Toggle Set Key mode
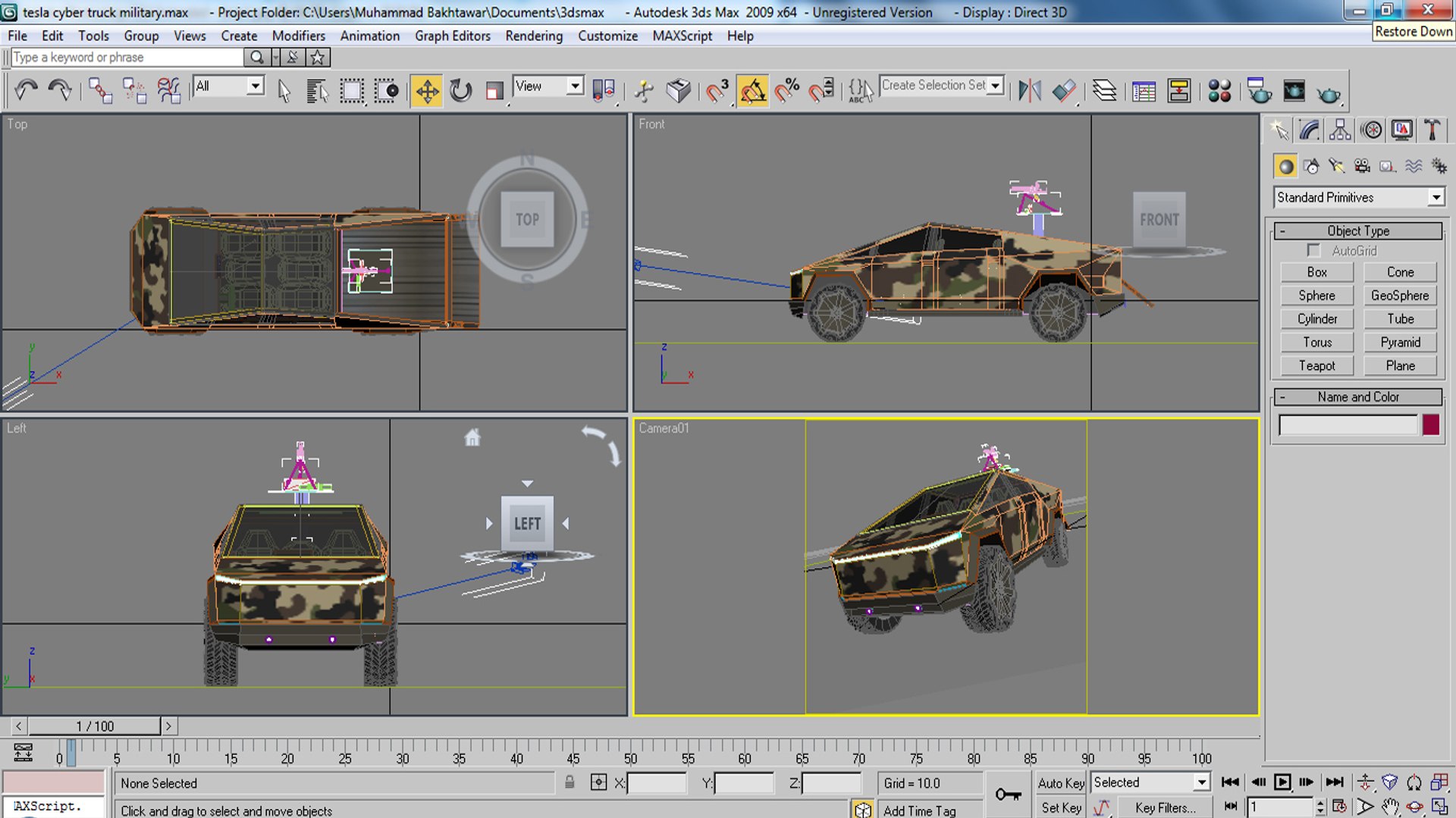Image resolution: width=1456 pixels, height=818 pixels. [1061, 807]
